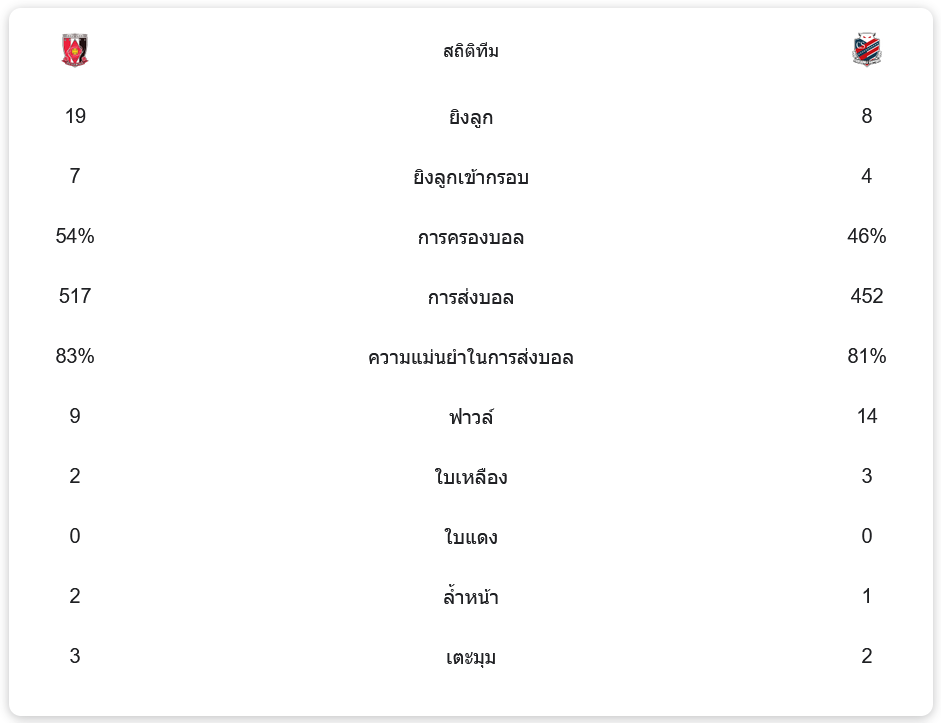
Task: Select the away team's 14 fouls value
Action: (866, 416)
